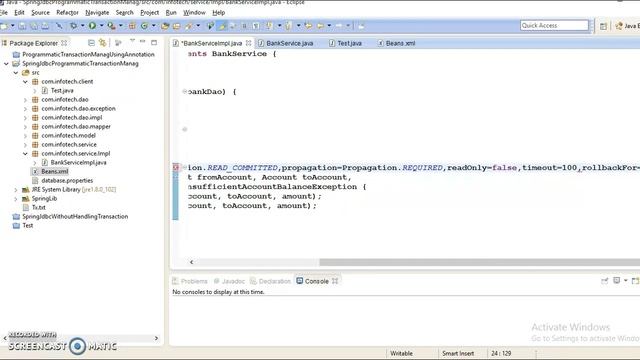640x360 pixels.
Task: Switch to the Javadoc view tab
Action: point(229,281)
